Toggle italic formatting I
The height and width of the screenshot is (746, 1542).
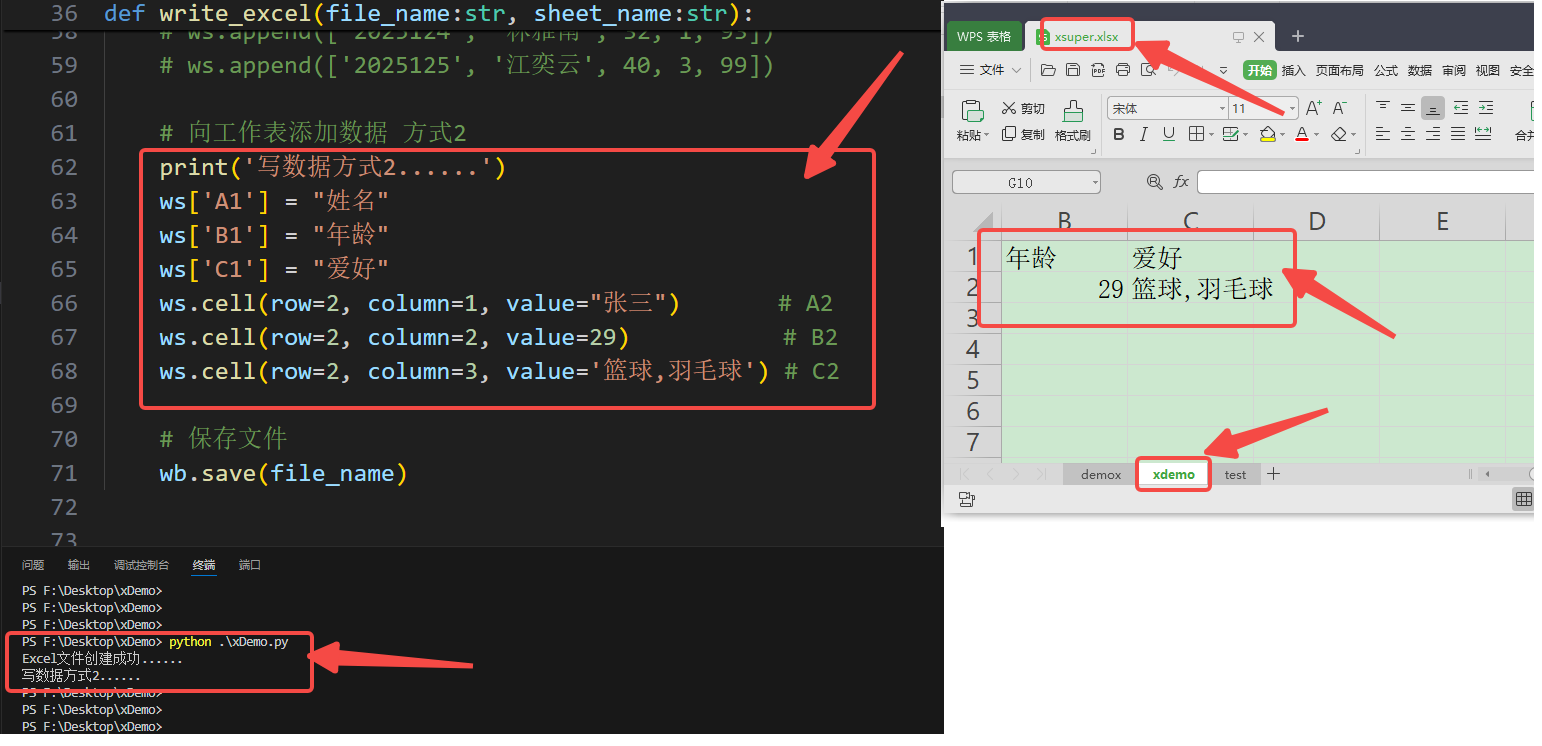[x=1143, y=134]
